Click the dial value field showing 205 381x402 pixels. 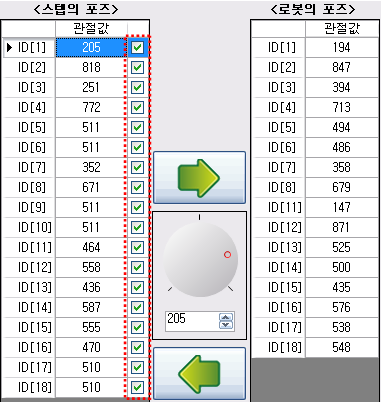(x=192, y=321)
